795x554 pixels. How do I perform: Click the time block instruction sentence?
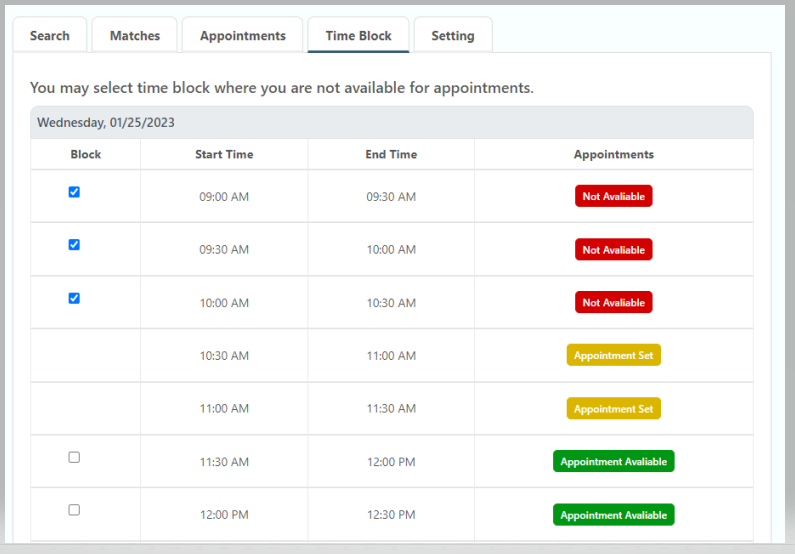click(x=281, y=88)
